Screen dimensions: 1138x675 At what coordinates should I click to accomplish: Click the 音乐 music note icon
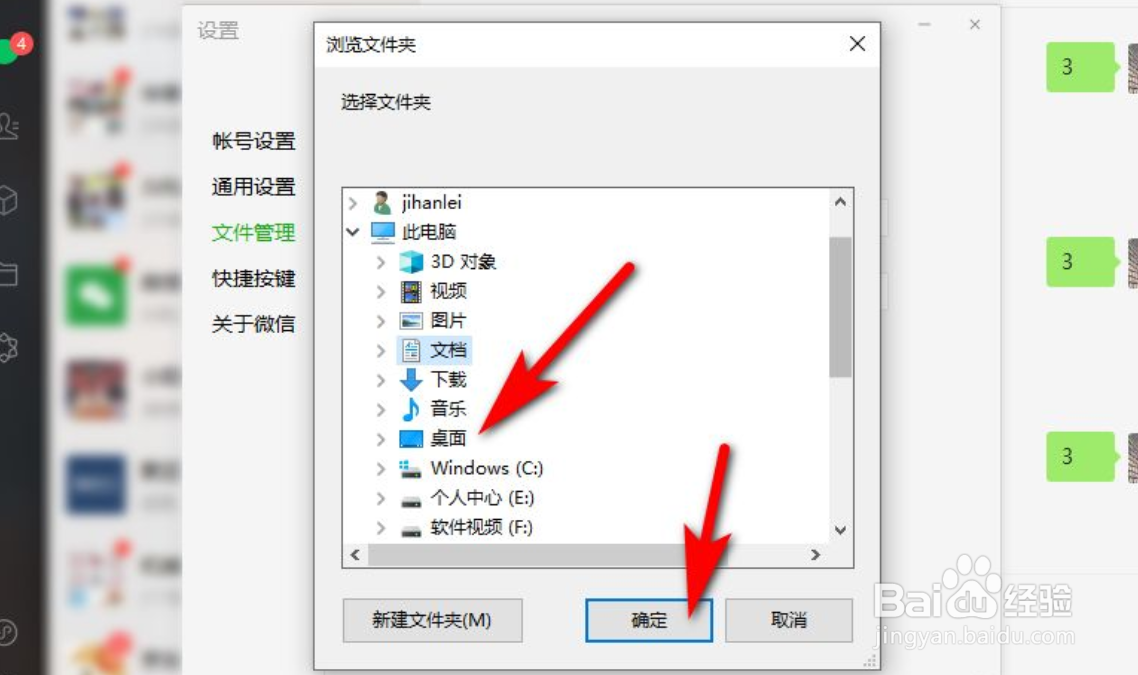pos(411,409)
